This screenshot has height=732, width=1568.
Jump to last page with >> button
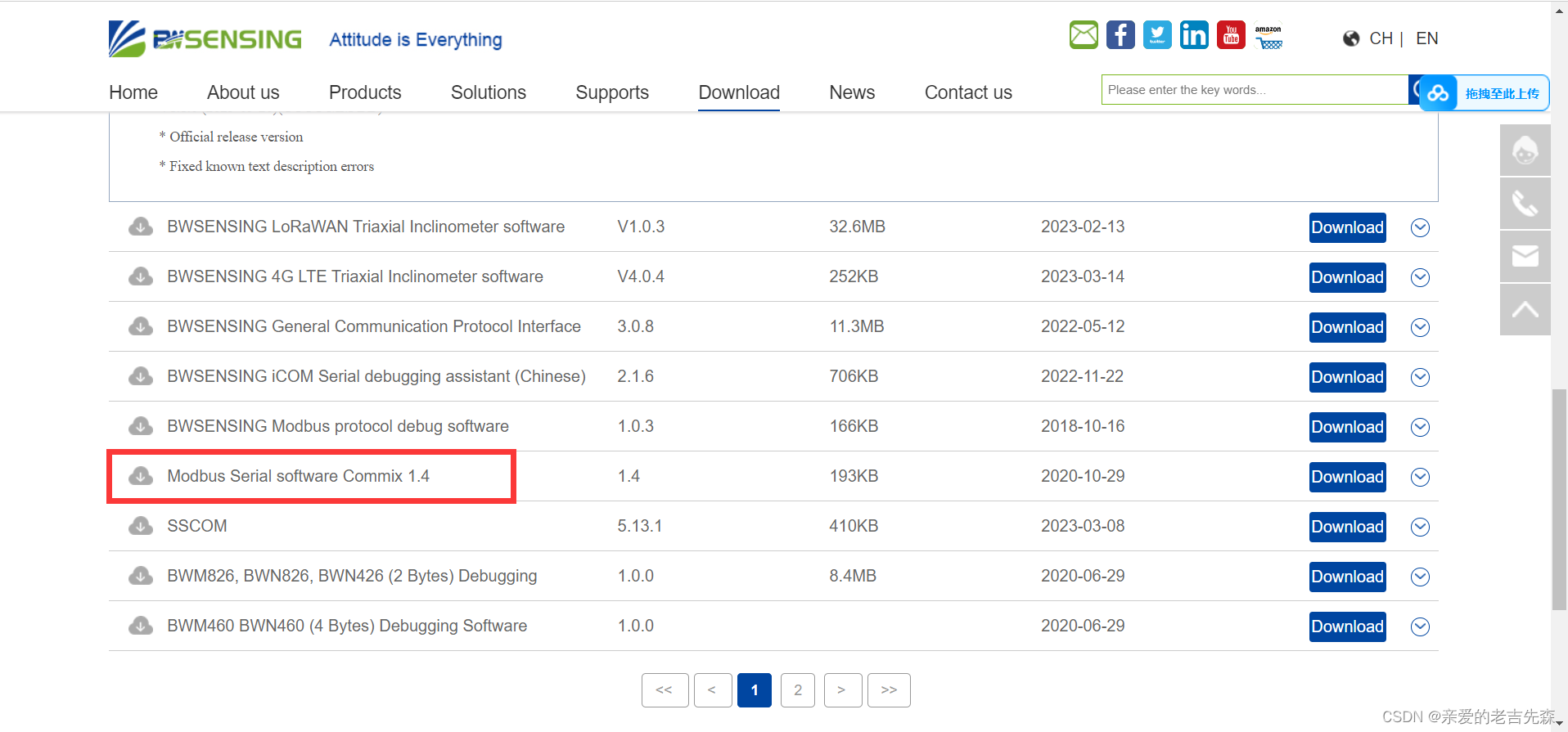(x=889, y=690)
